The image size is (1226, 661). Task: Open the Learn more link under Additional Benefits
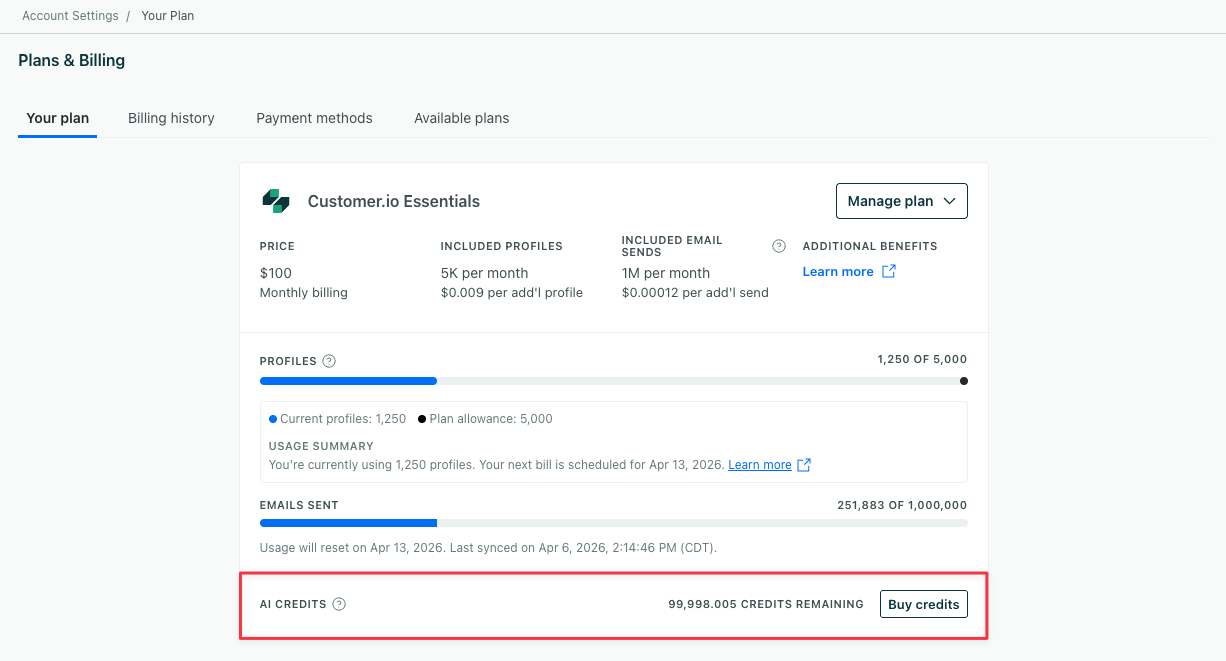point(838,271)
